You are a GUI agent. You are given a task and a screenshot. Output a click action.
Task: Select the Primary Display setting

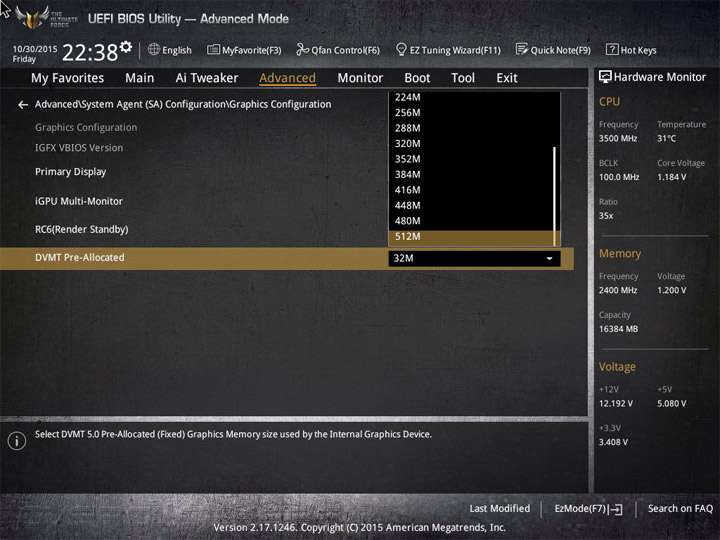70,172
